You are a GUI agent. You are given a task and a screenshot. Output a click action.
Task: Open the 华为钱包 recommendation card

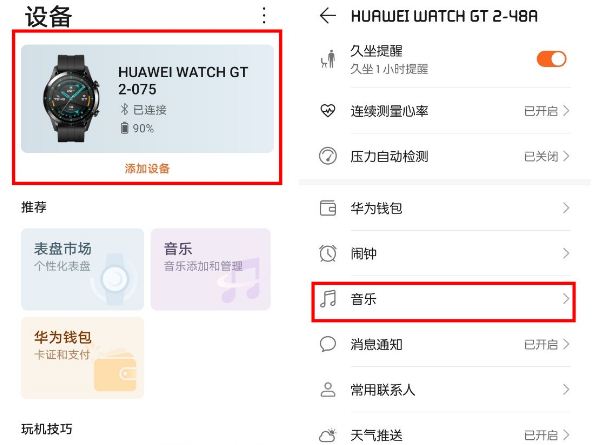tap(82, 358)
